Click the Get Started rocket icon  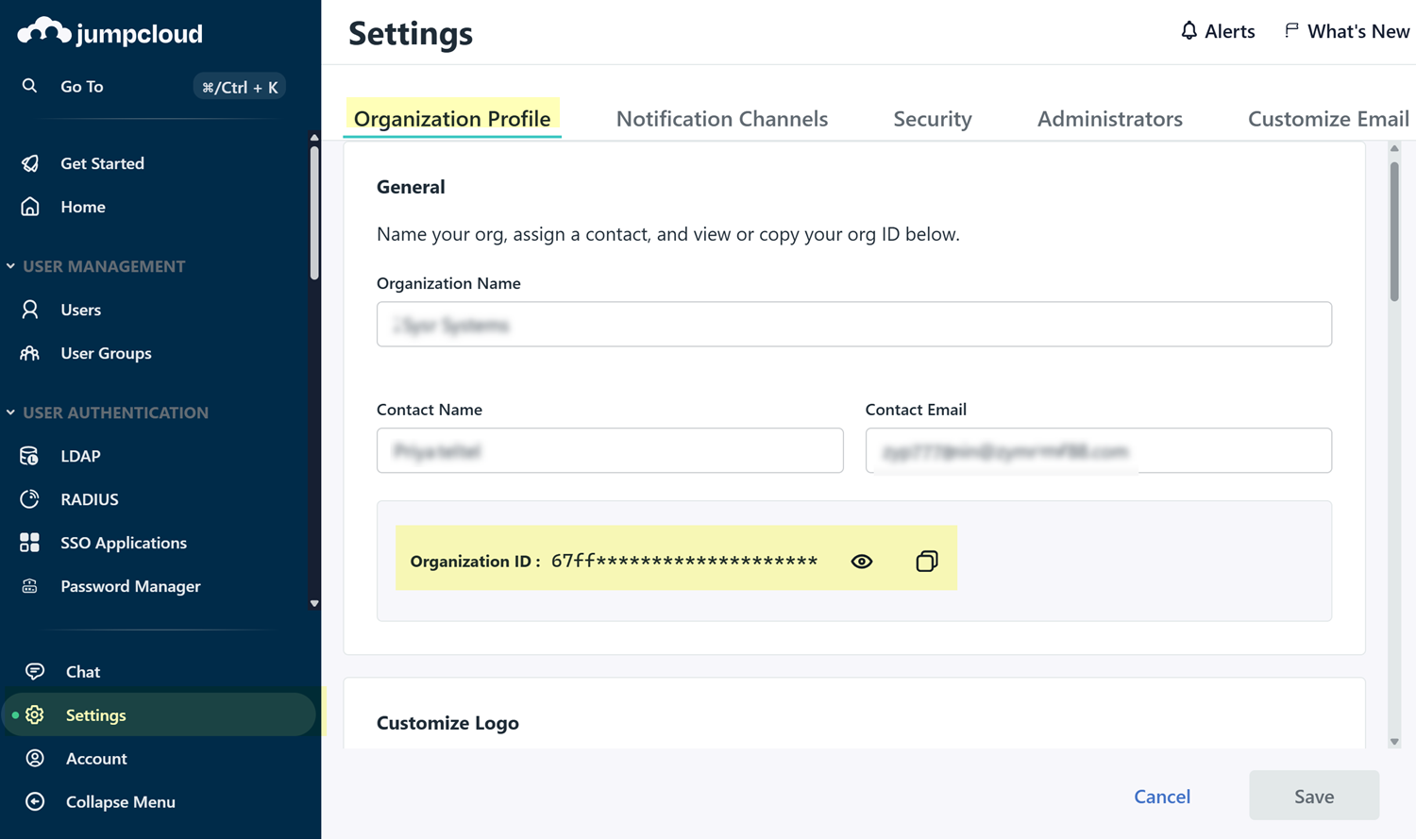[x=30, y=163]
